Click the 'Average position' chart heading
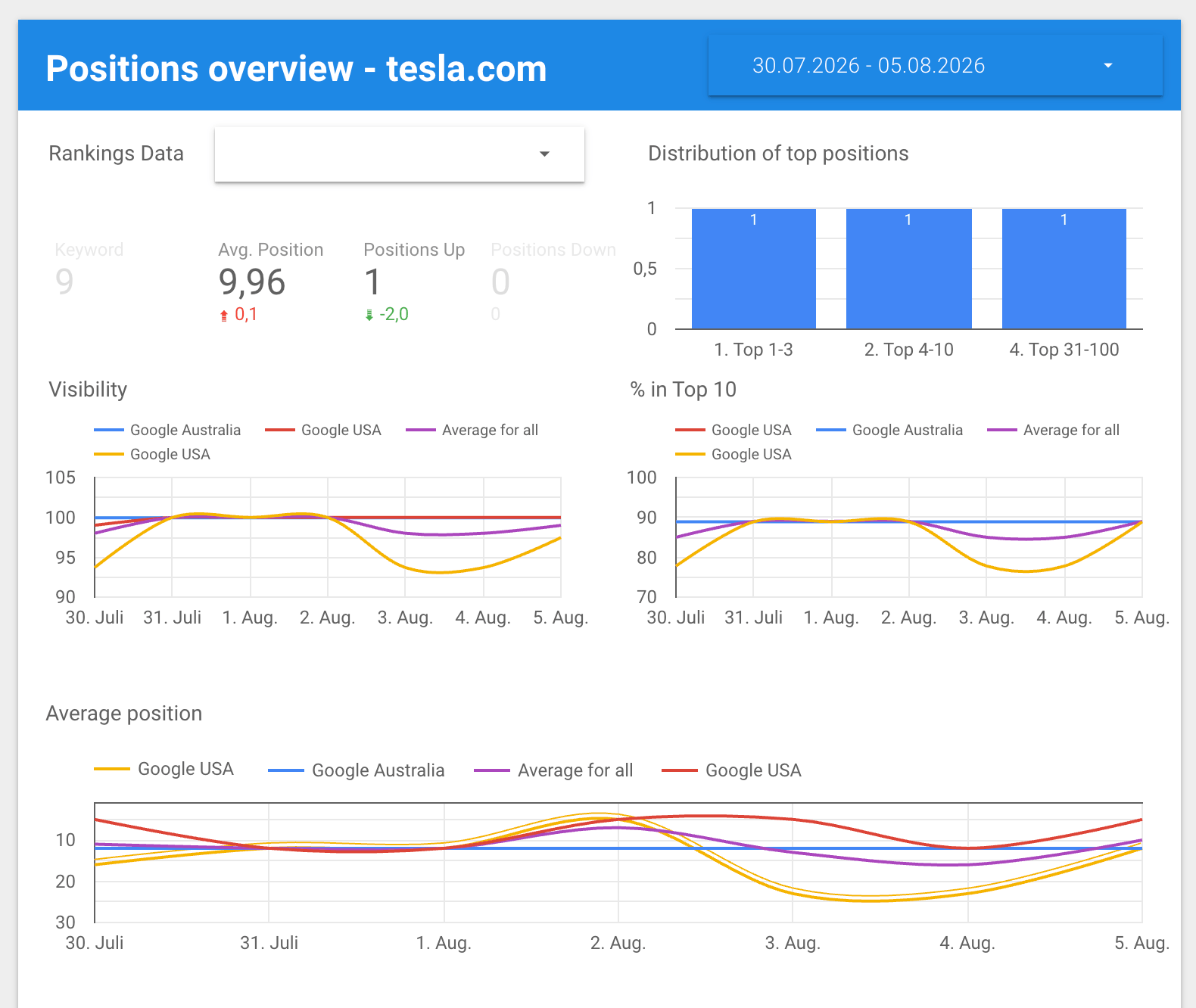Screen dimensions: 1196x1008 tap(124, 714)
